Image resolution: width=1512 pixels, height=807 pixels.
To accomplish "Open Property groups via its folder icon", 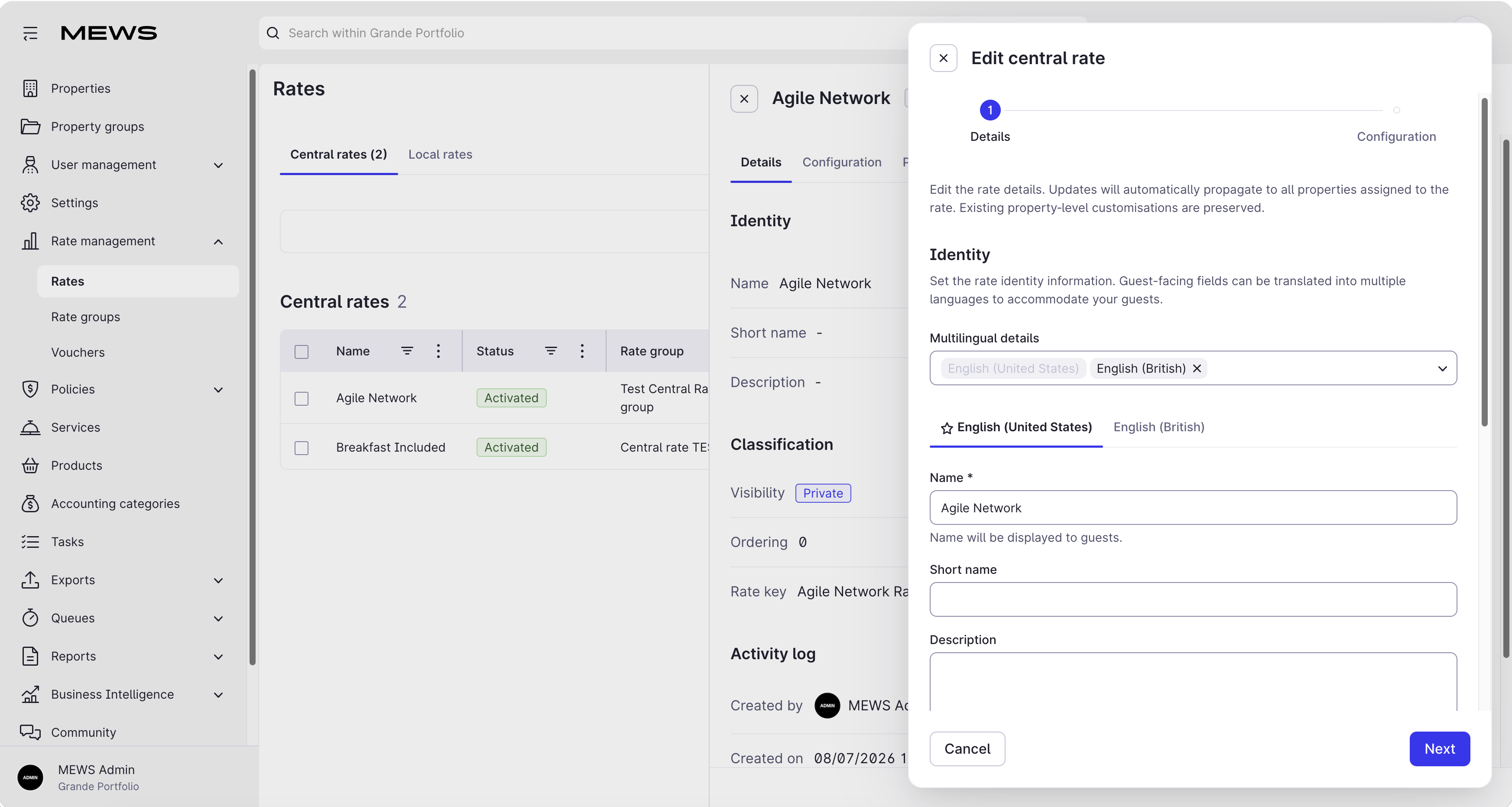I will pyautogui.click(x=30, y=126).
